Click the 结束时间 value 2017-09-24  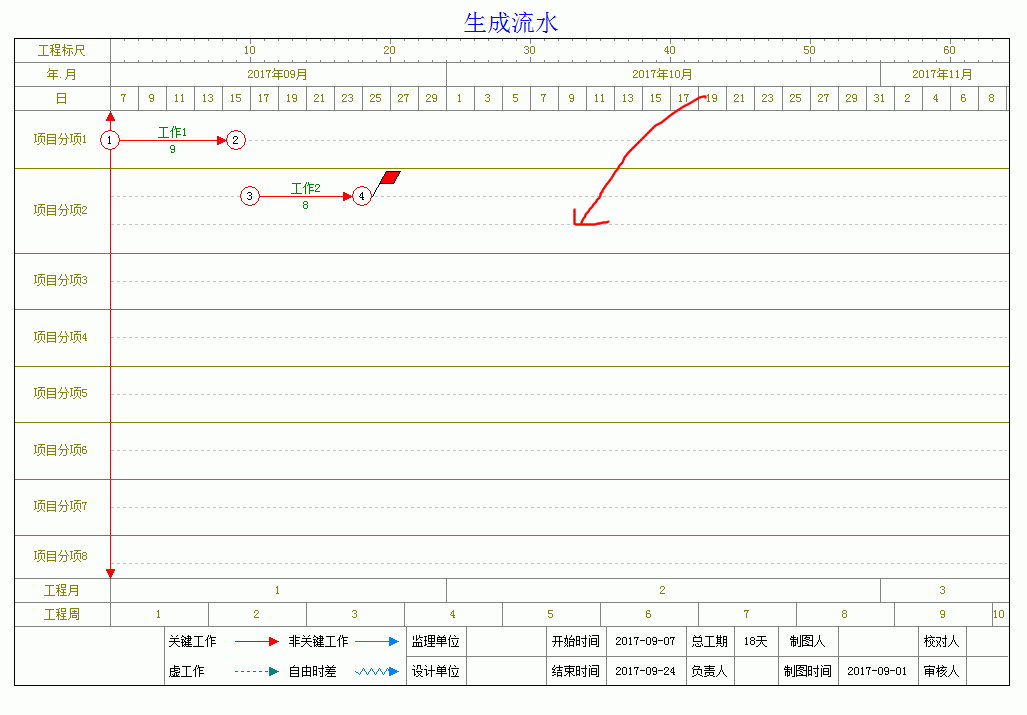645,671
